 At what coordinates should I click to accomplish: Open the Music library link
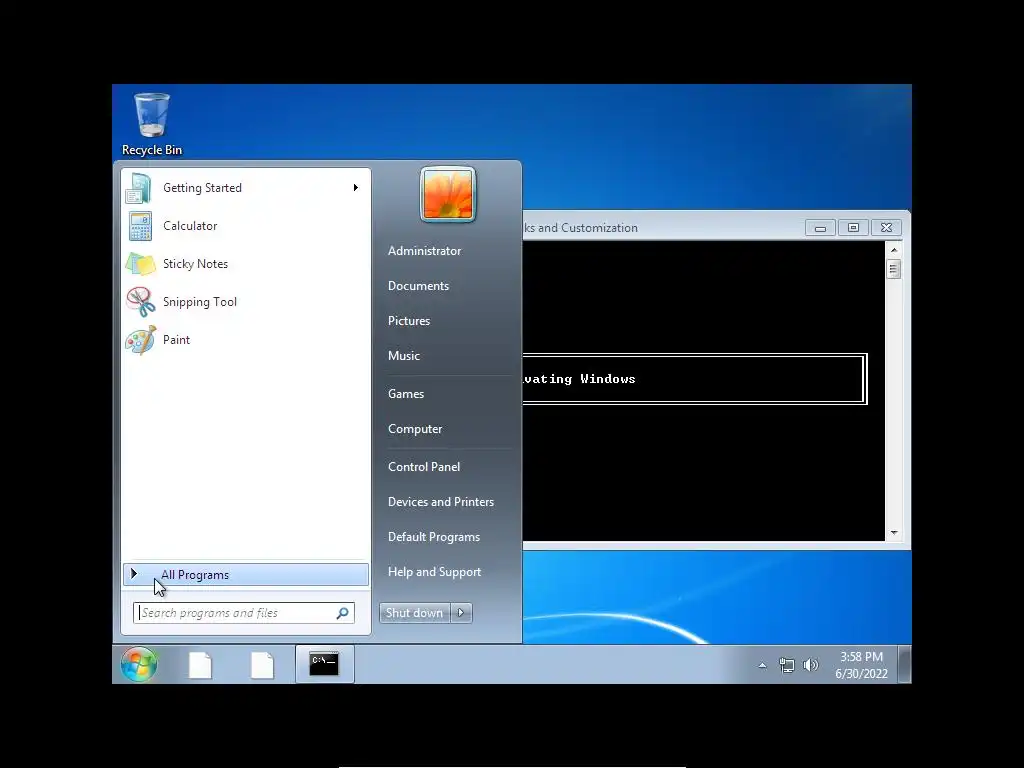pyautogui.click(x=404, y=356)
